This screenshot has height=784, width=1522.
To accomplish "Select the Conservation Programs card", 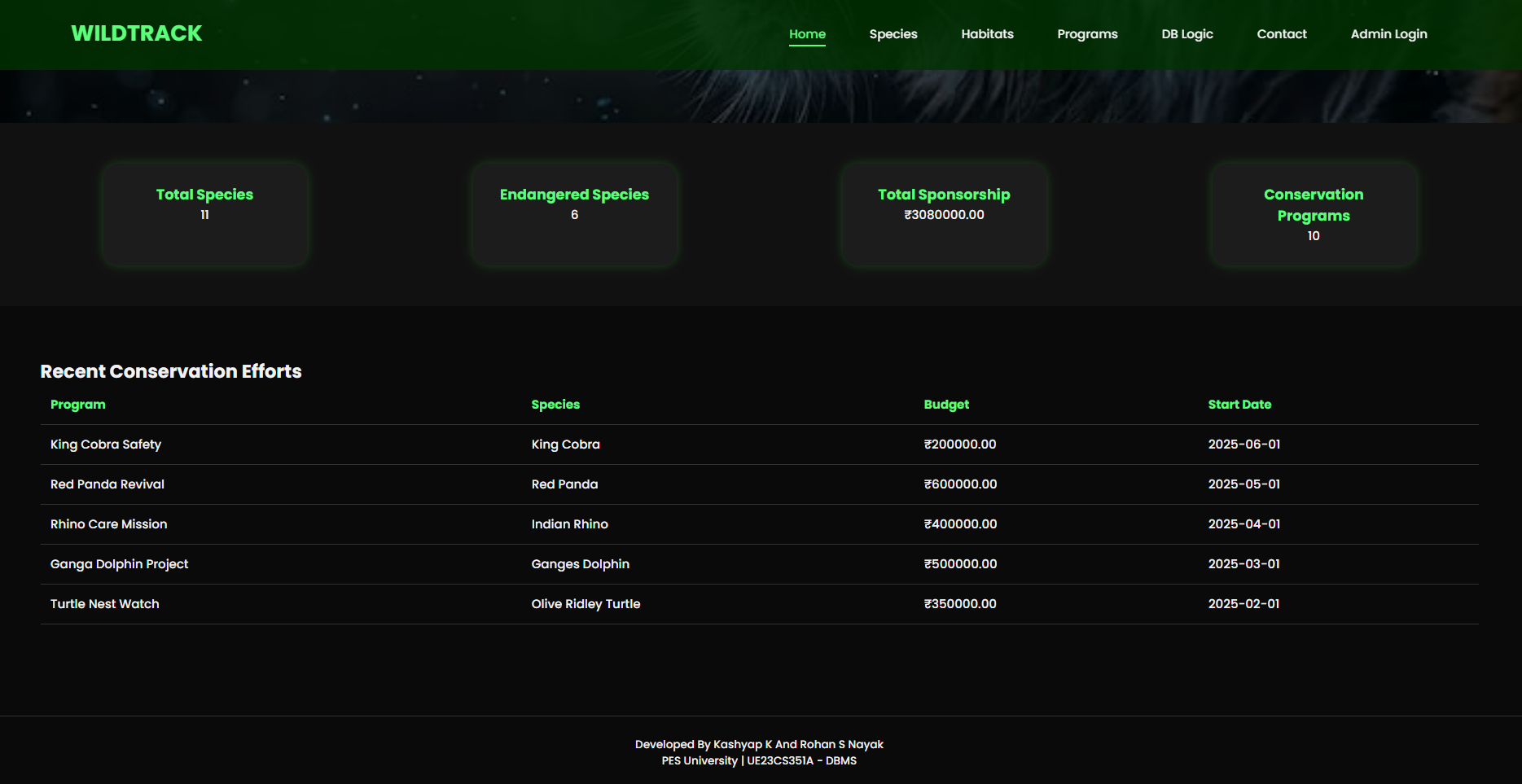I will tap(1314, 214).
